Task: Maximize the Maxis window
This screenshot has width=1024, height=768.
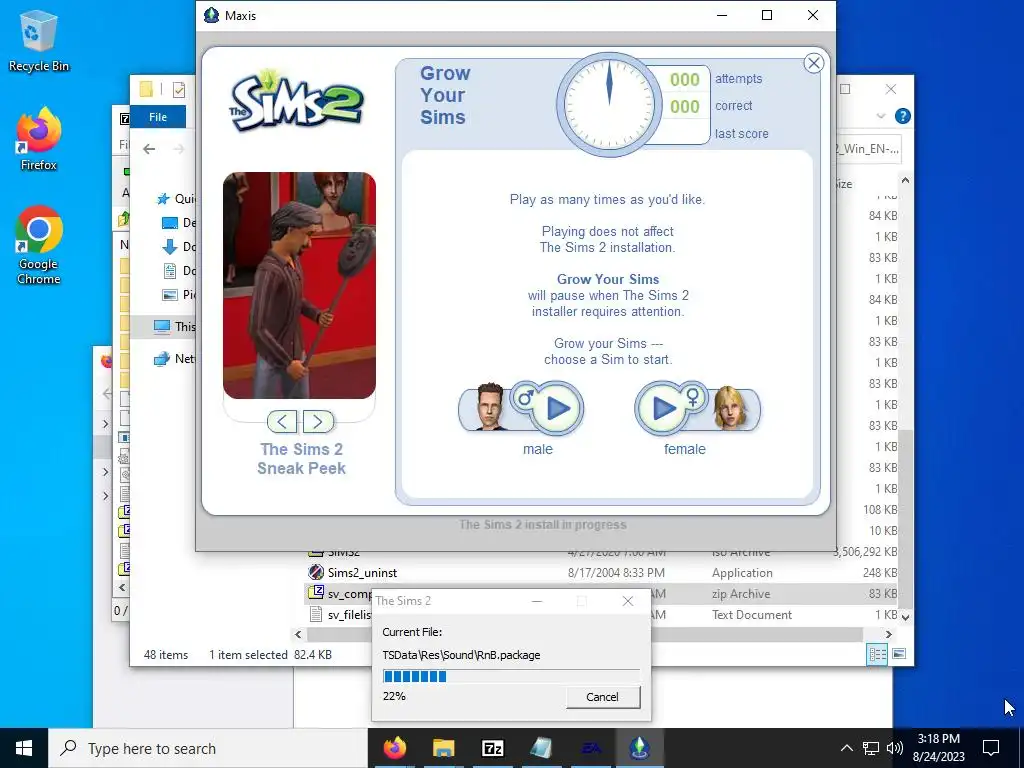Action: 767,15
